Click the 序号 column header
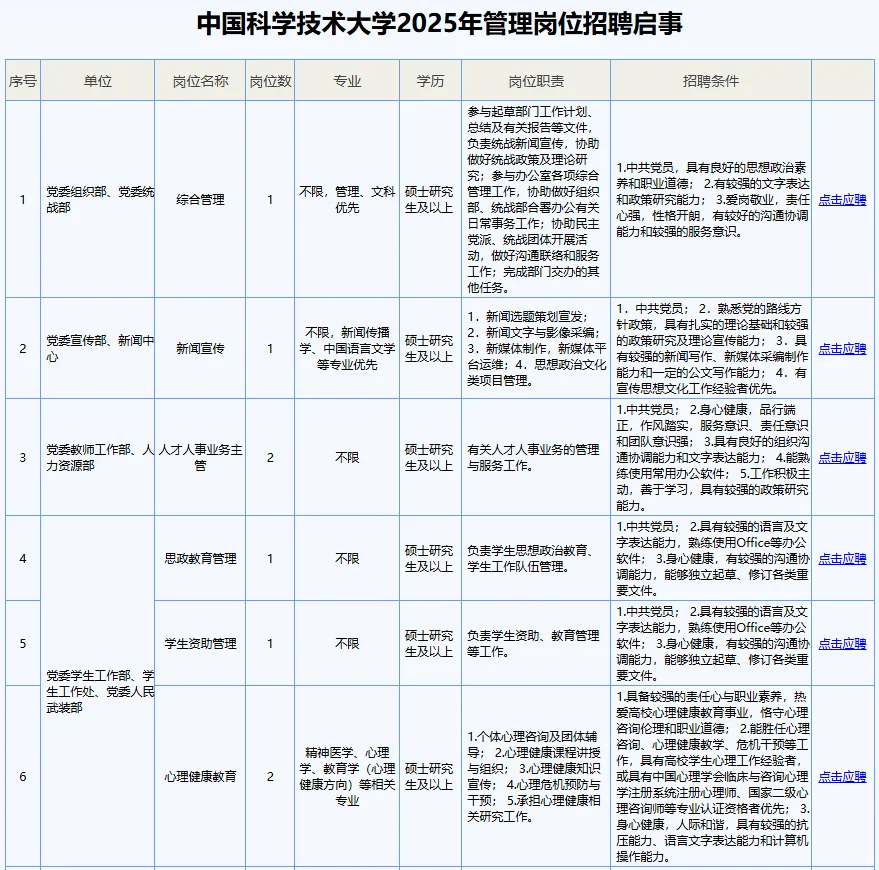 [22, 81]
